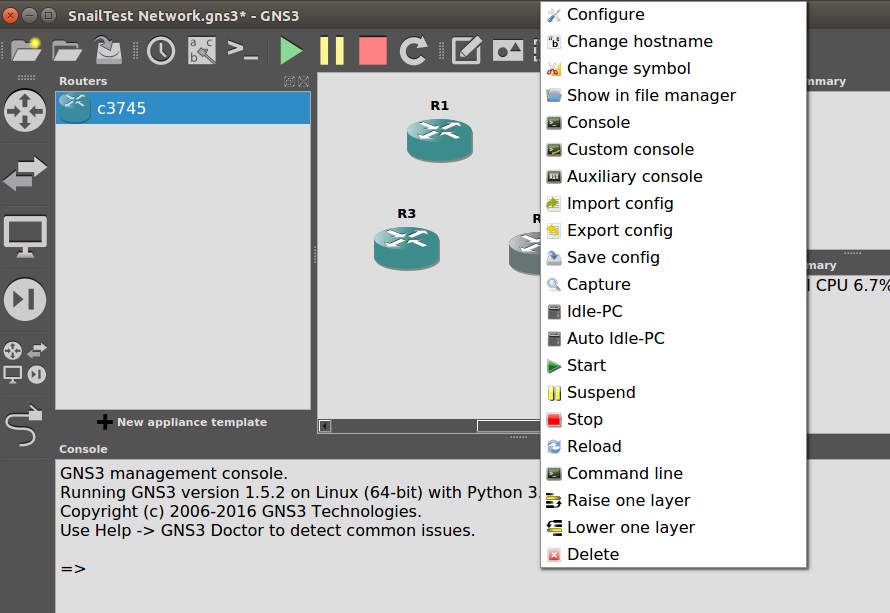Viewport: 890px width, 613px height.
Task: Select router R3 on the canvas
Action: pos(406,248)
